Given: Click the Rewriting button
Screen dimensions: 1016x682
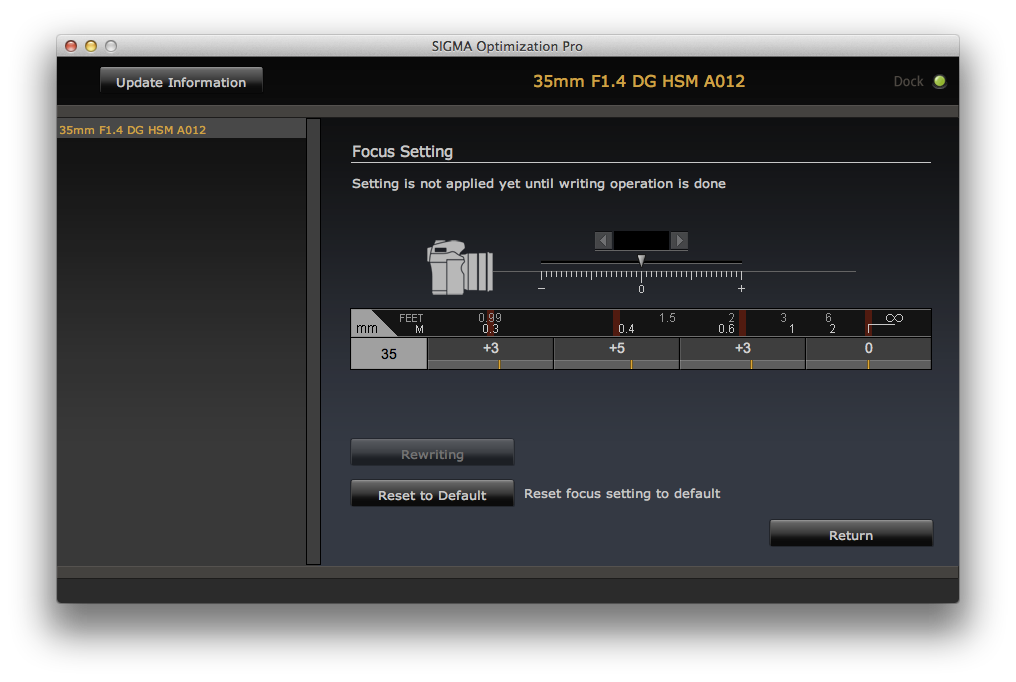Looking at the screenshot, I should pos(432,453).
